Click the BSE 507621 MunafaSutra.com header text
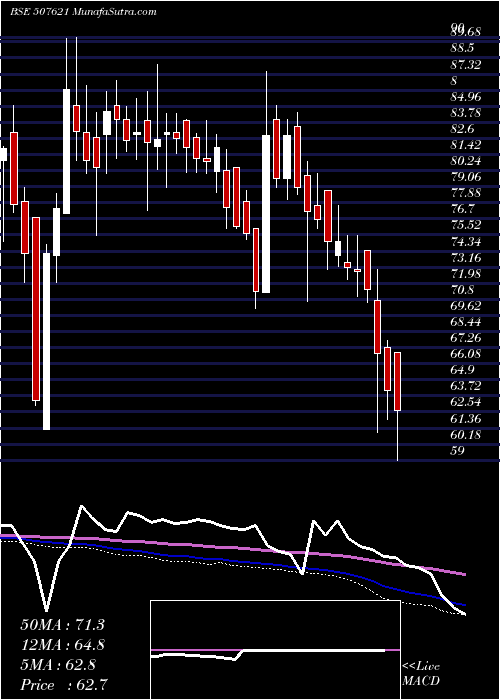Viewport: 500px width, 700px height. pyautogui.click(x=83, y=12)
